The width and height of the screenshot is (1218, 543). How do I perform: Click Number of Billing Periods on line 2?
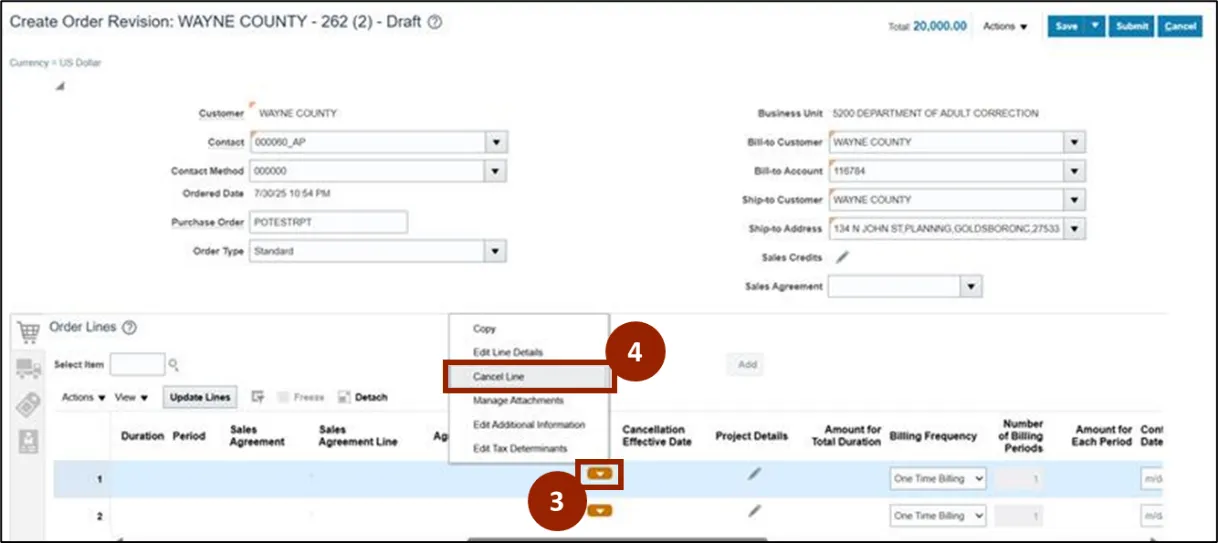click(1020, 516)
